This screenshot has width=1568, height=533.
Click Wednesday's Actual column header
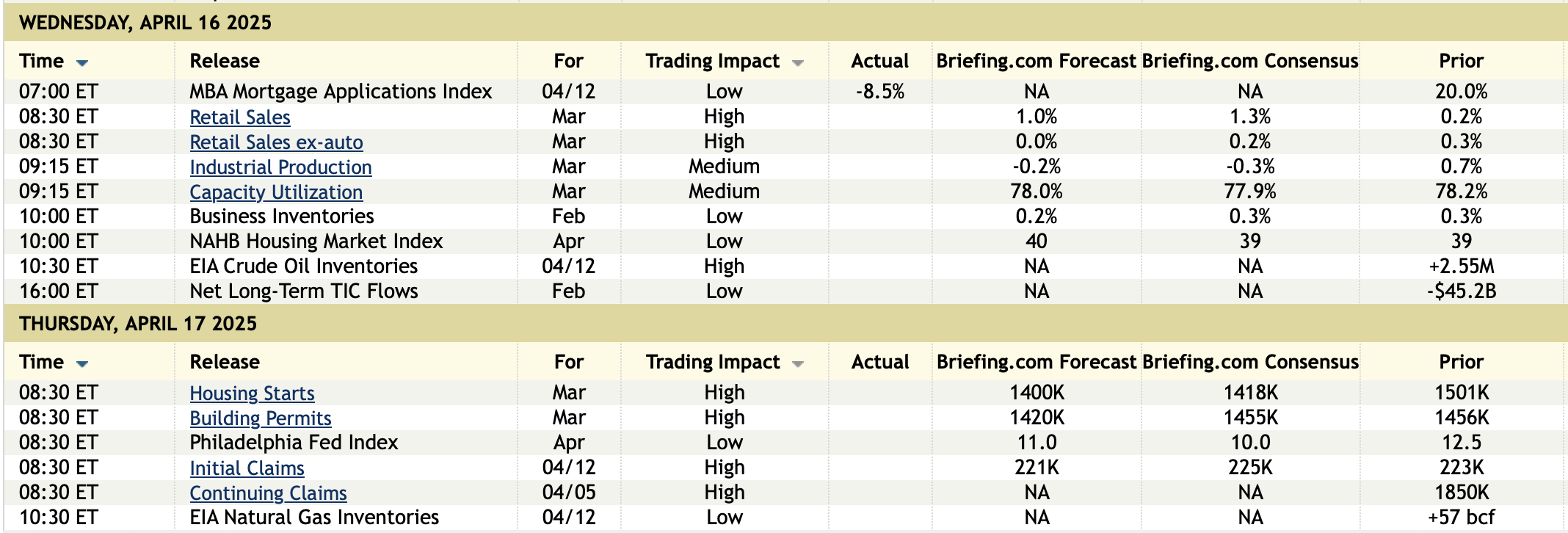(x=879, y=61)
